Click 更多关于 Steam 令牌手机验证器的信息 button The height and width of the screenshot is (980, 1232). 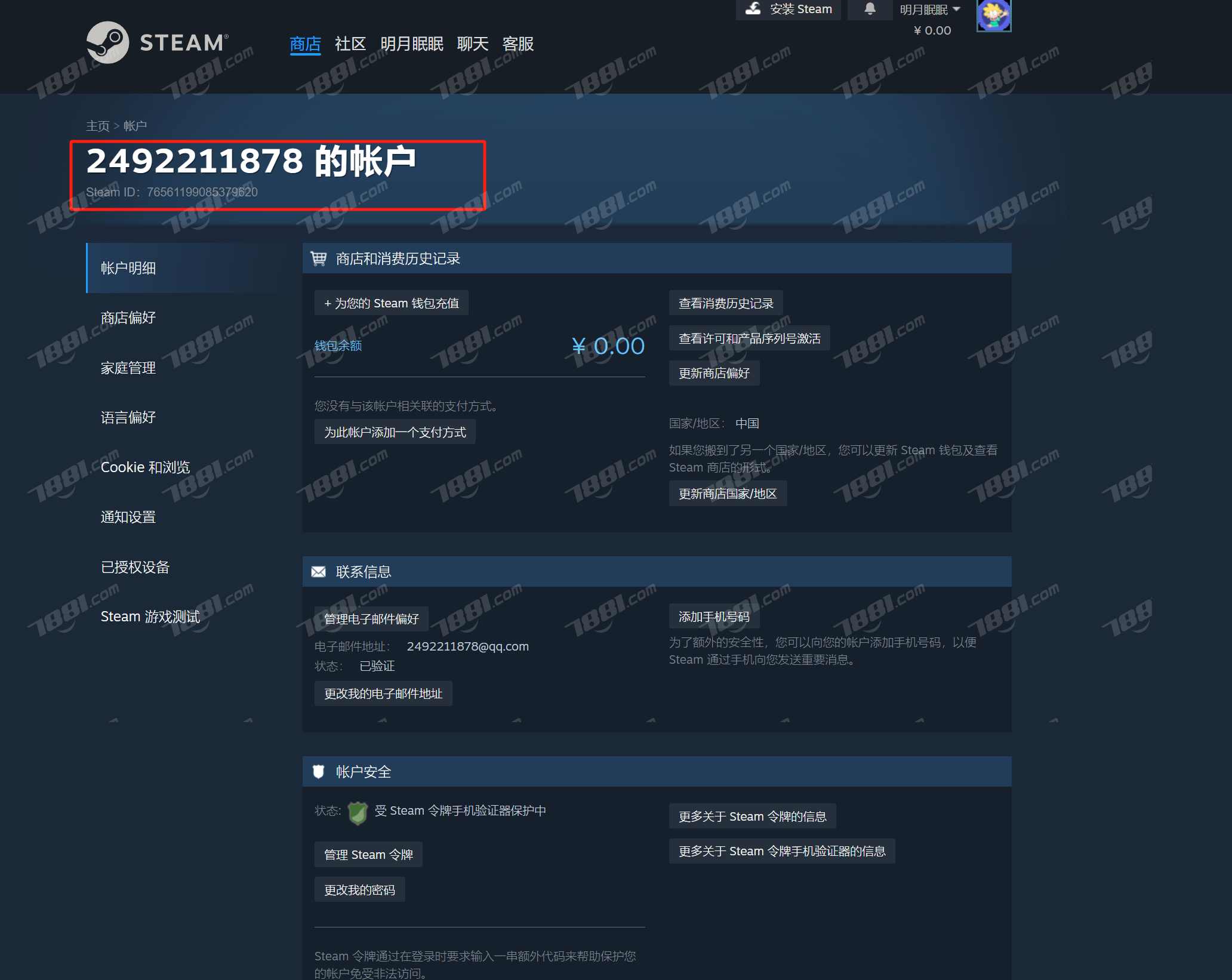pos(782,851)
